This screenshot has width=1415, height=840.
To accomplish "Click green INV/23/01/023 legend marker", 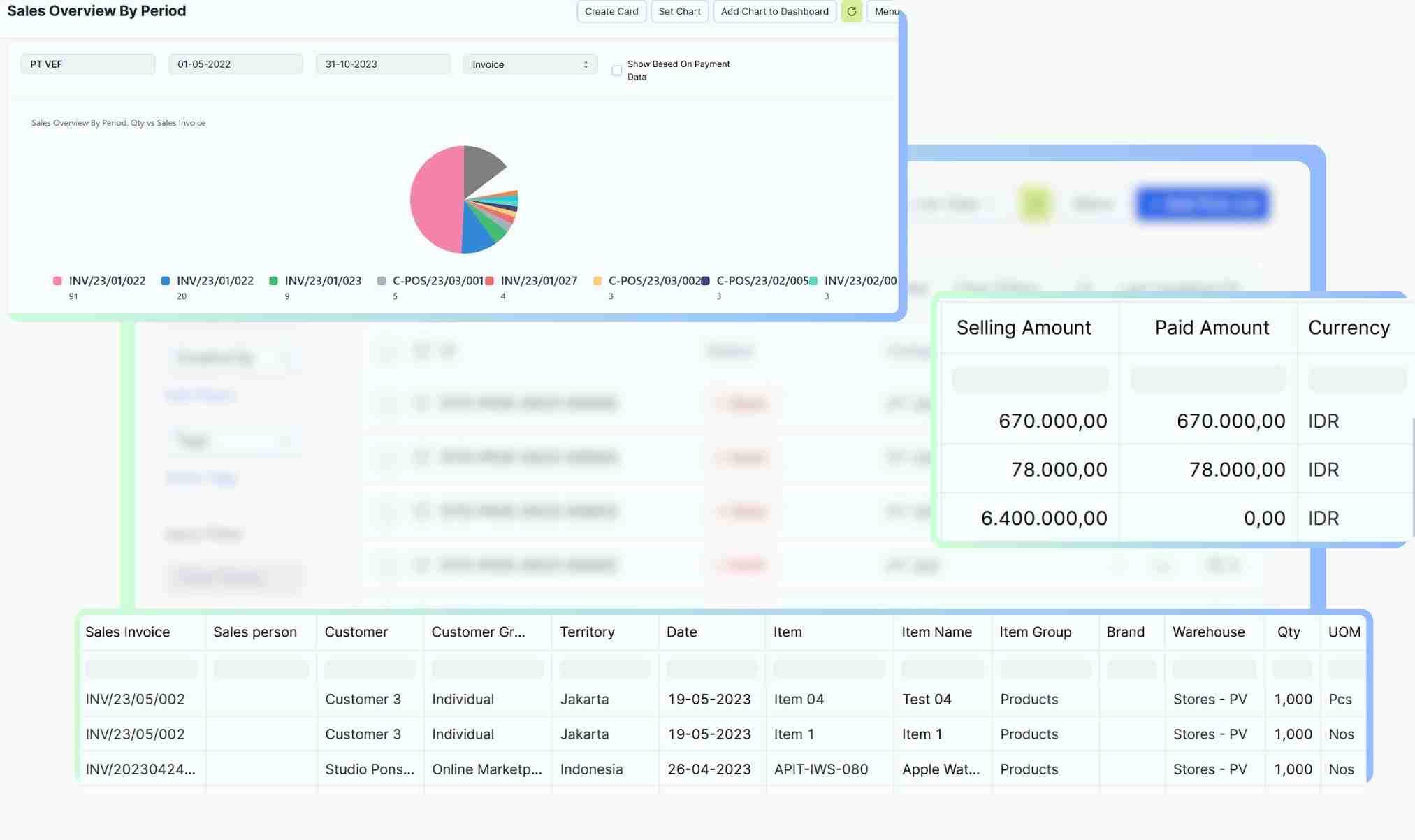I will (x=273, y=281).
